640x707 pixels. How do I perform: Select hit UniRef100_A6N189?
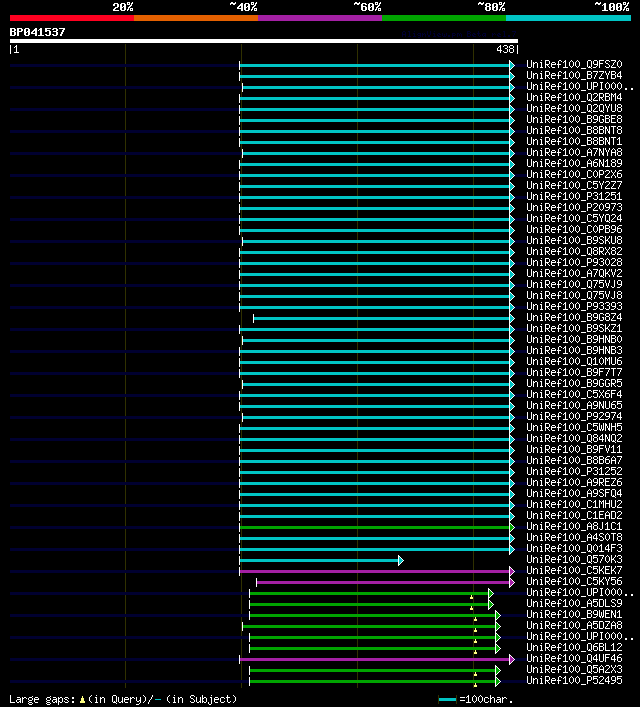(574, 163)
